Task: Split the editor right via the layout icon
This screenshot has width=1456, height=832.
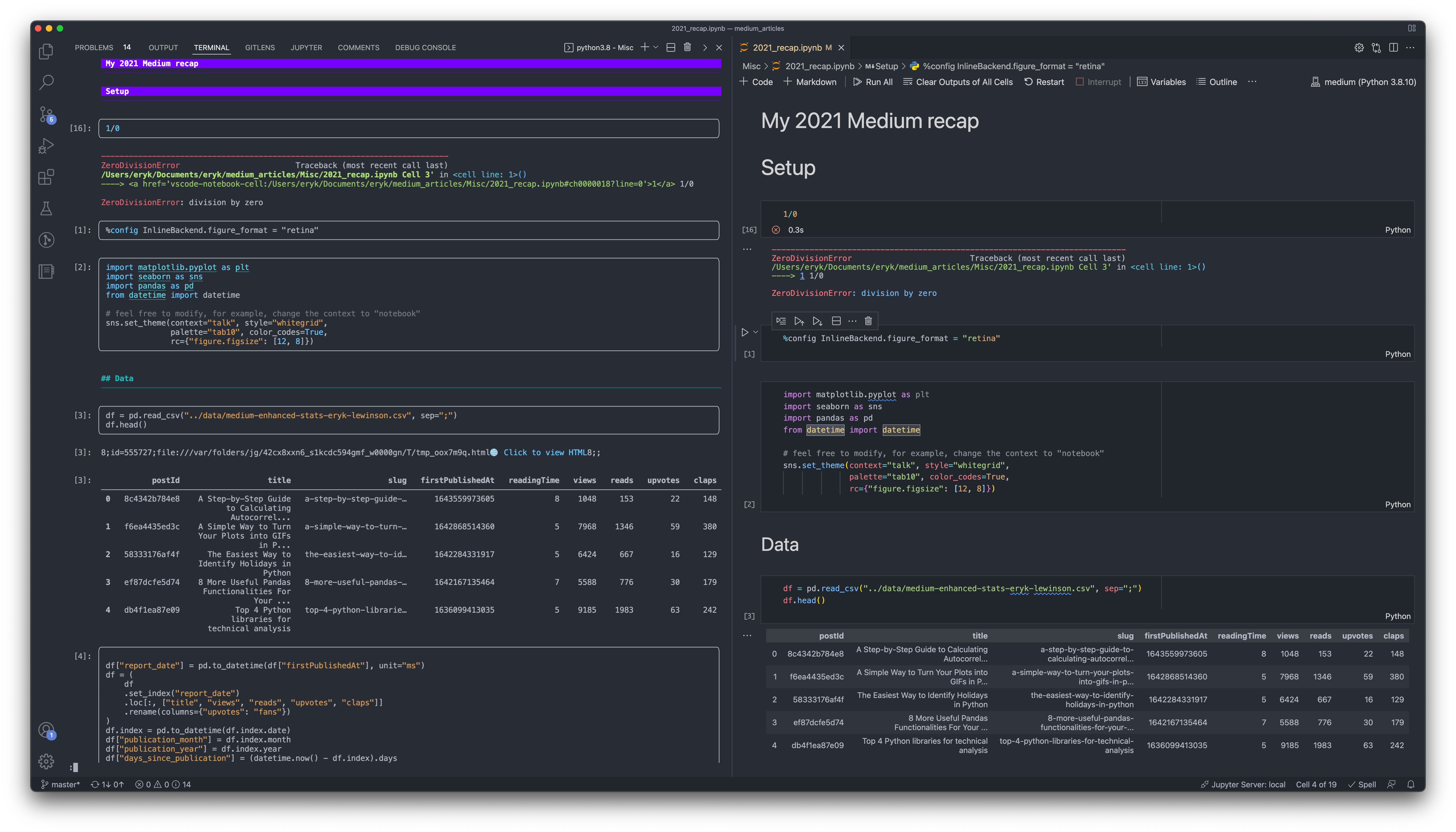Action: (1393, 47)
